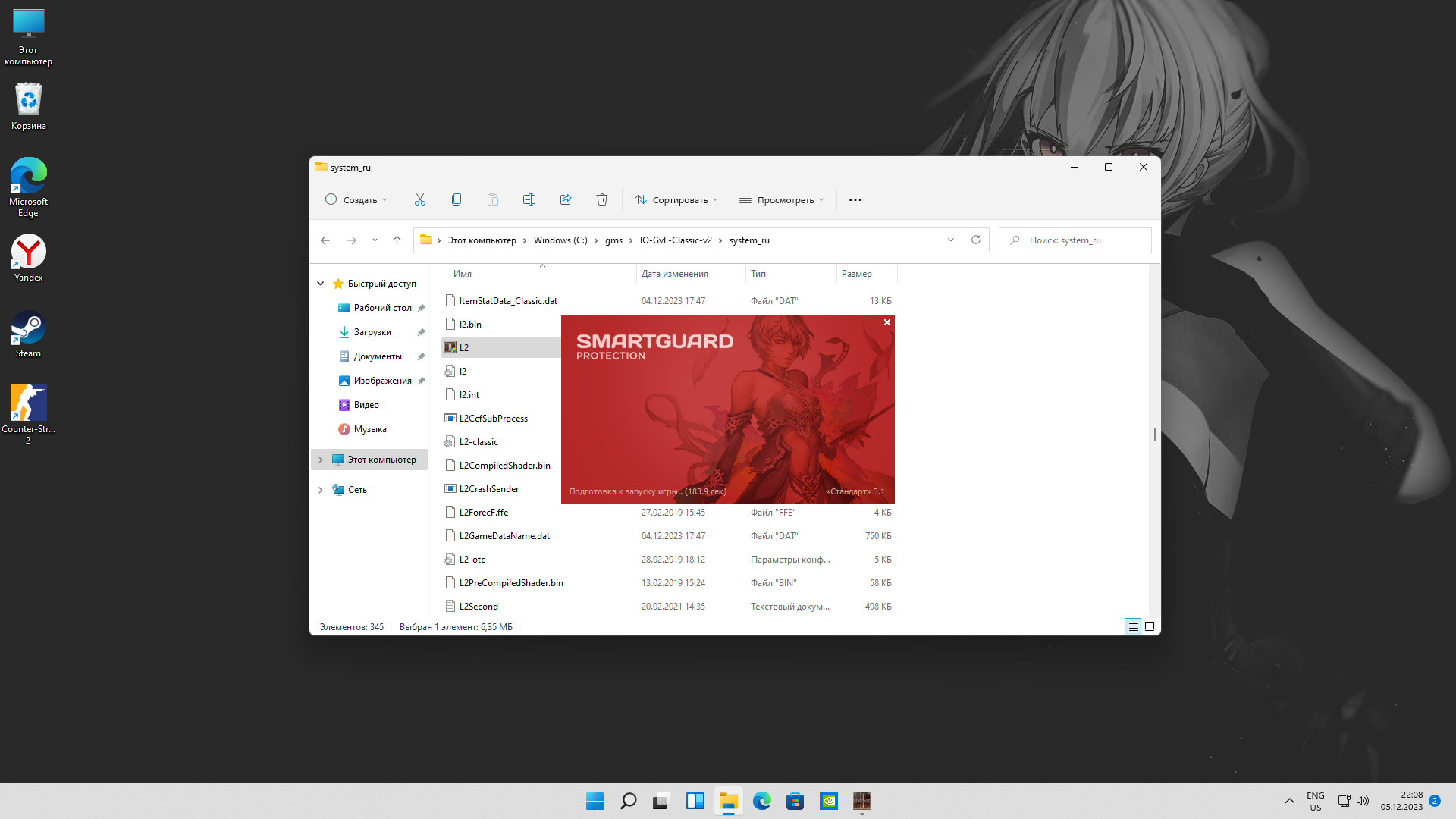Image resolution: width=1456 pixels, height=819 pixels.
Task: Click the Поиск: system_ru search field
Action: click(x=1075, y=240)
